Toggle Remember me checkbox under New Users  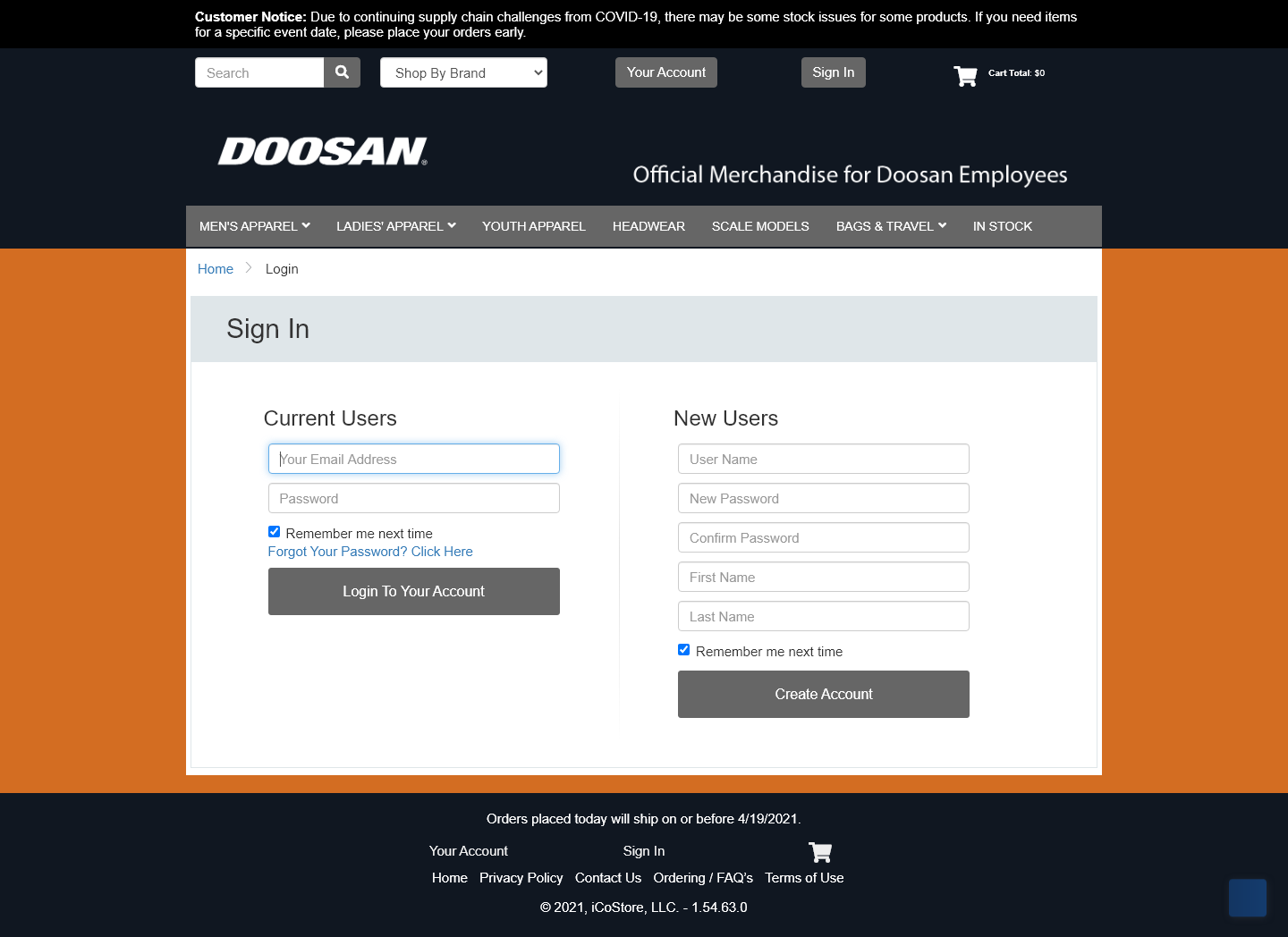click(x=684, y=650)
